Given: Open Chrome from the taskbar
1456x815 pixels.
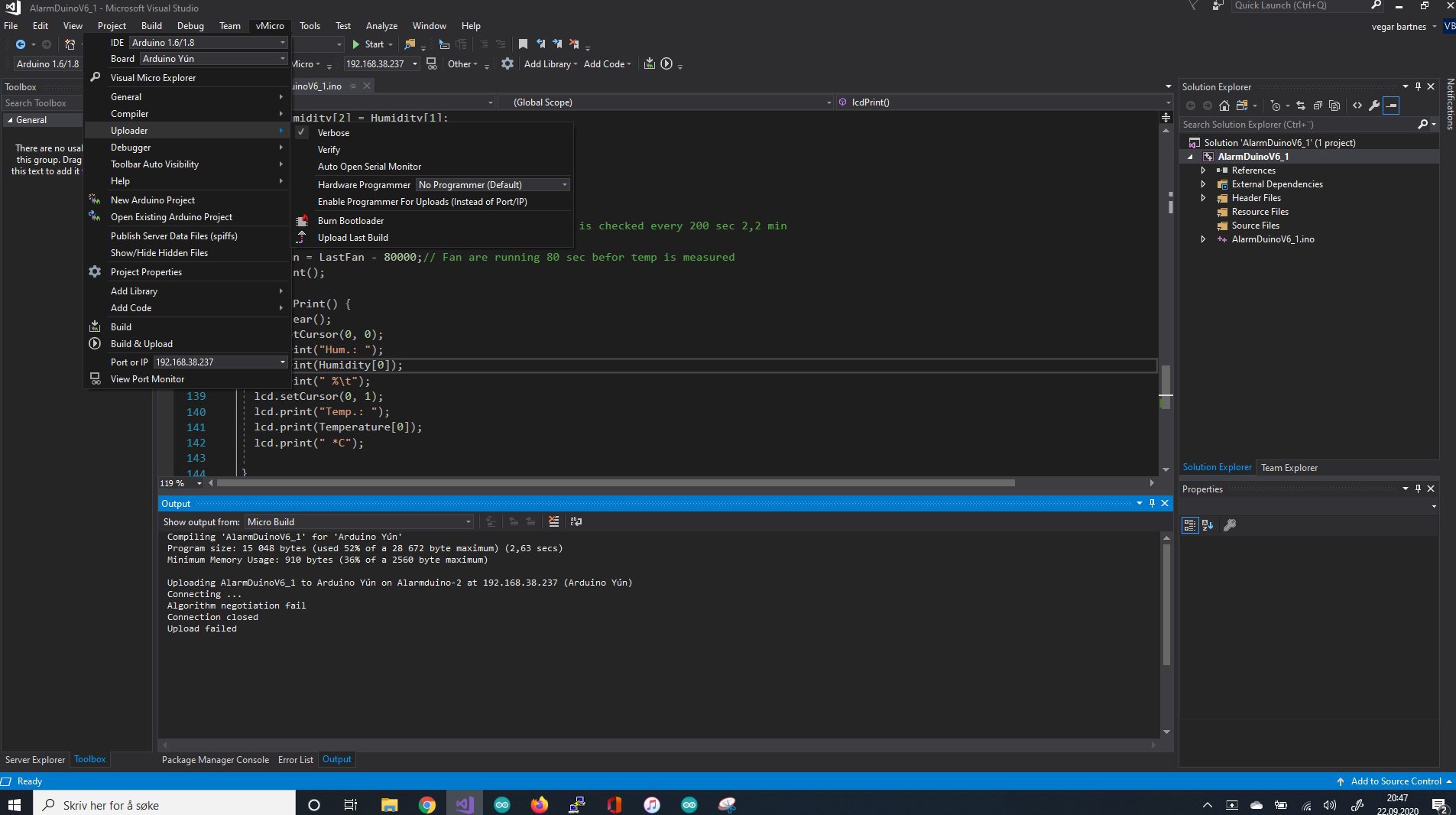Looking at the screenshot, I should pos(427,804).
